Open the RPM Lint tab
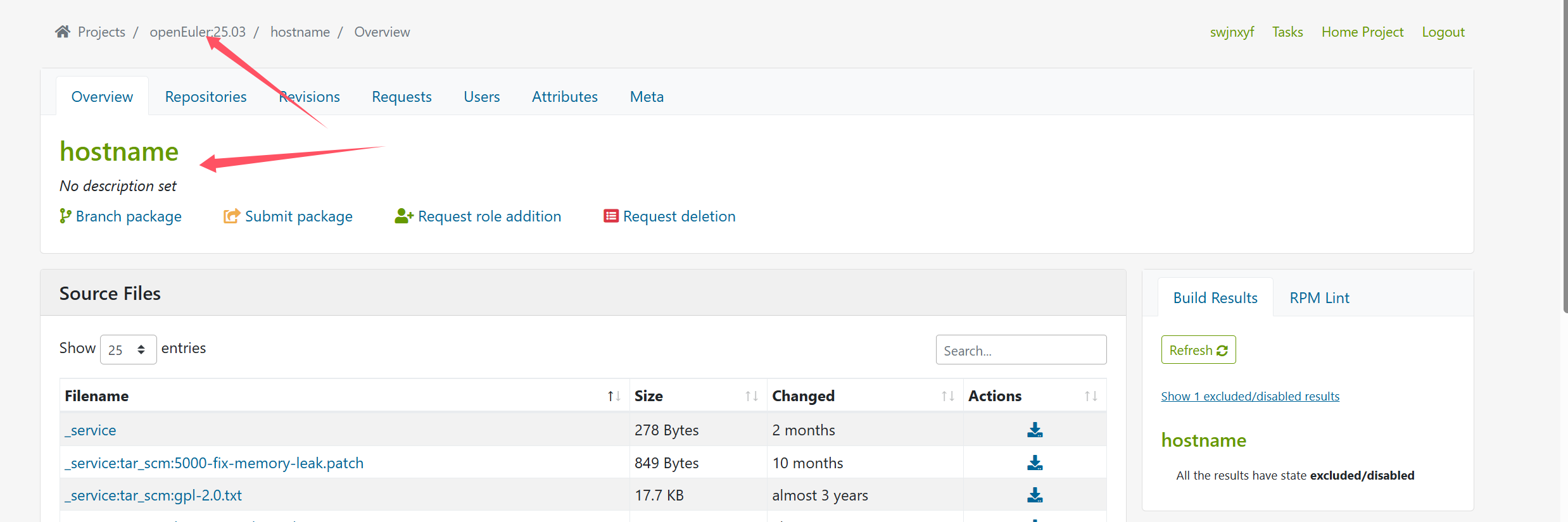Image resolution: width=1568 pixels, height=522 pixels. (1319, 298)
